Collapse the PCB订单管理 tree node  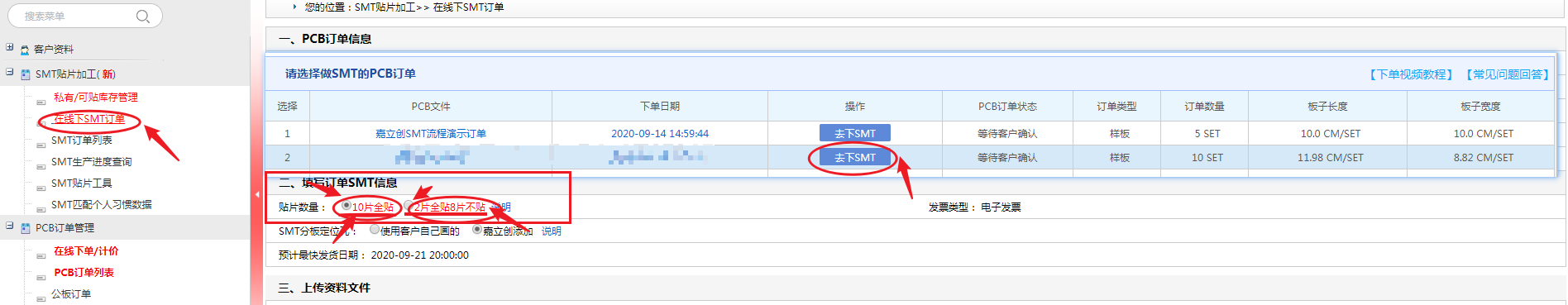(x=10, y=226)
